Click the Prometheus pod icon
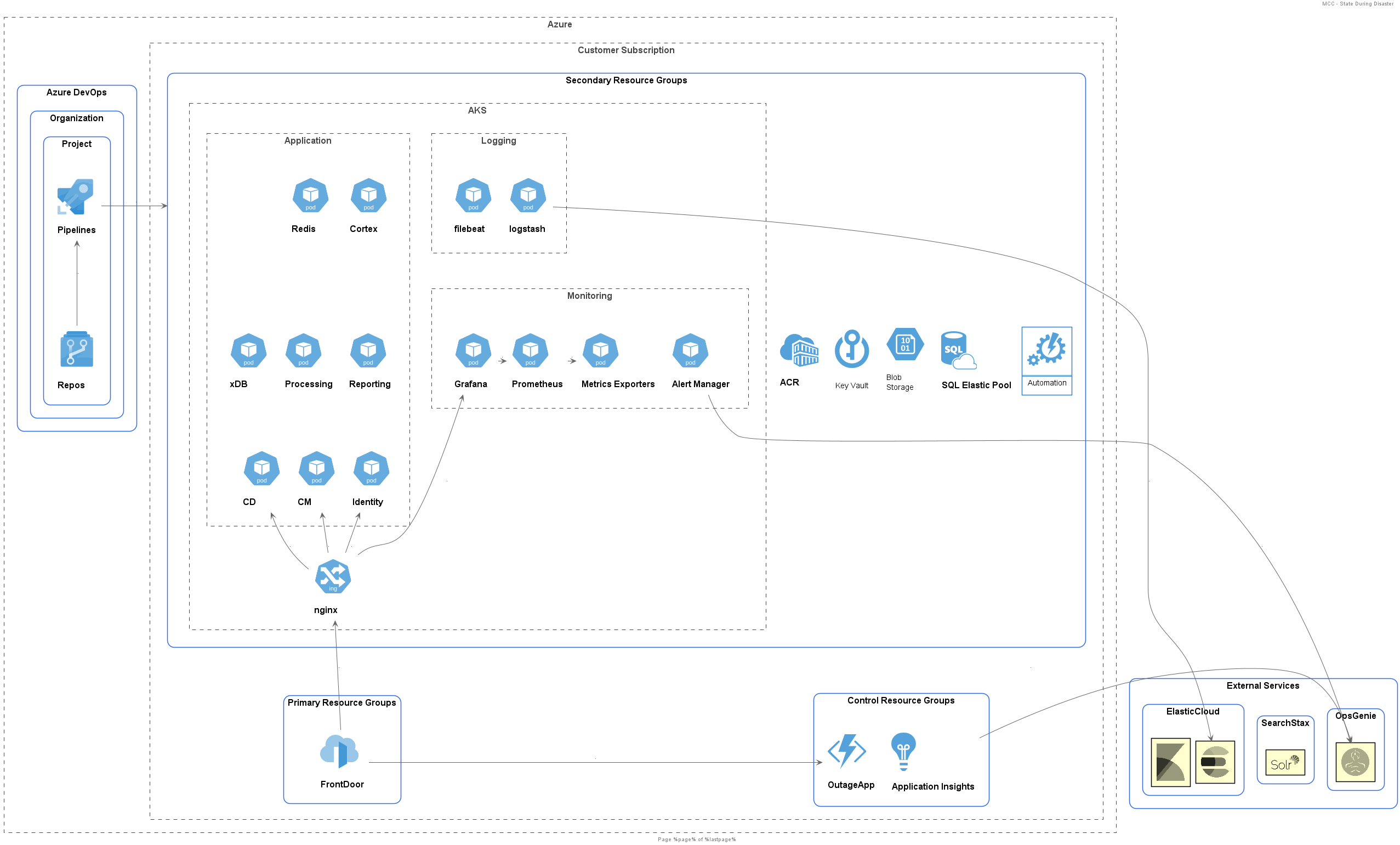The height and width of the screenshot is (845, 1400). point(531,350)
